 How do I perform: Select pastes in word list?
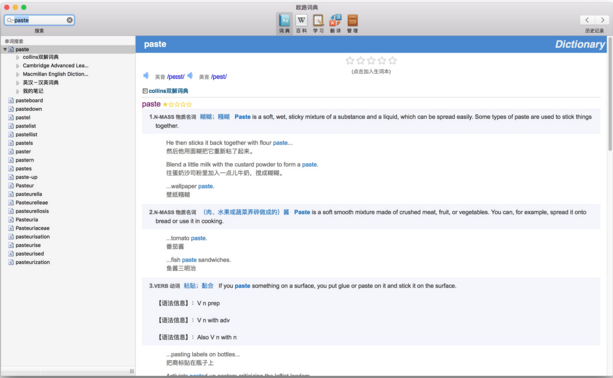point(23,168)
